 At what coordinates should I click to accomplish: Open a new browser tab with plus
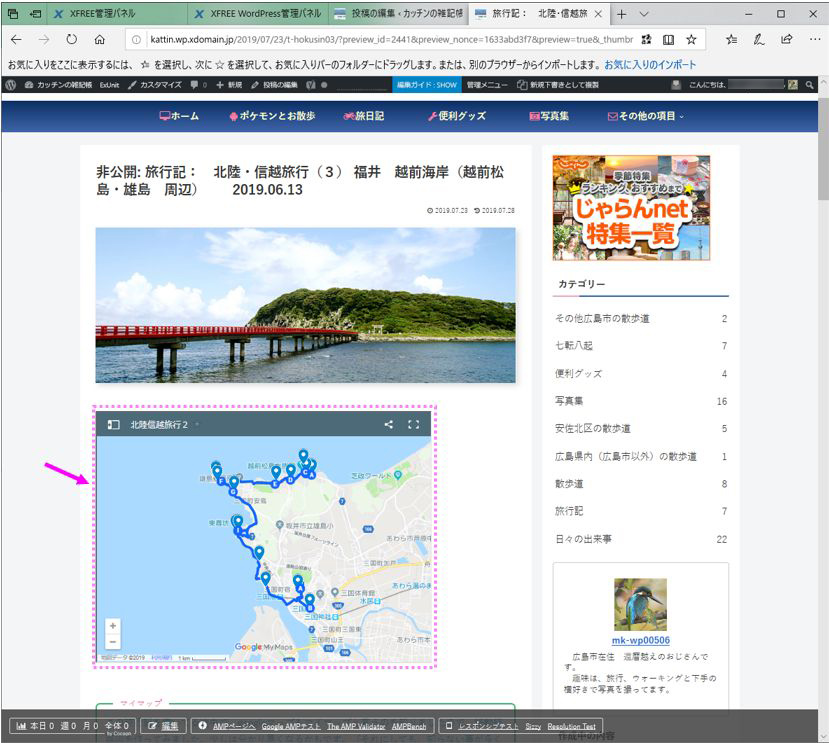pyautogui.click(x=622, y=14)
